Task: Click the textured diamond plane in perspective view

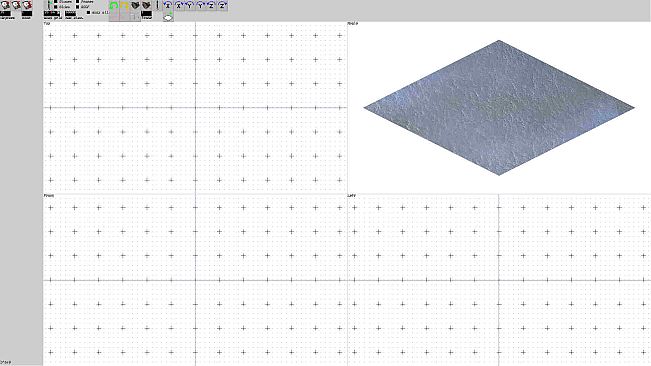Action: click(499, 108)
